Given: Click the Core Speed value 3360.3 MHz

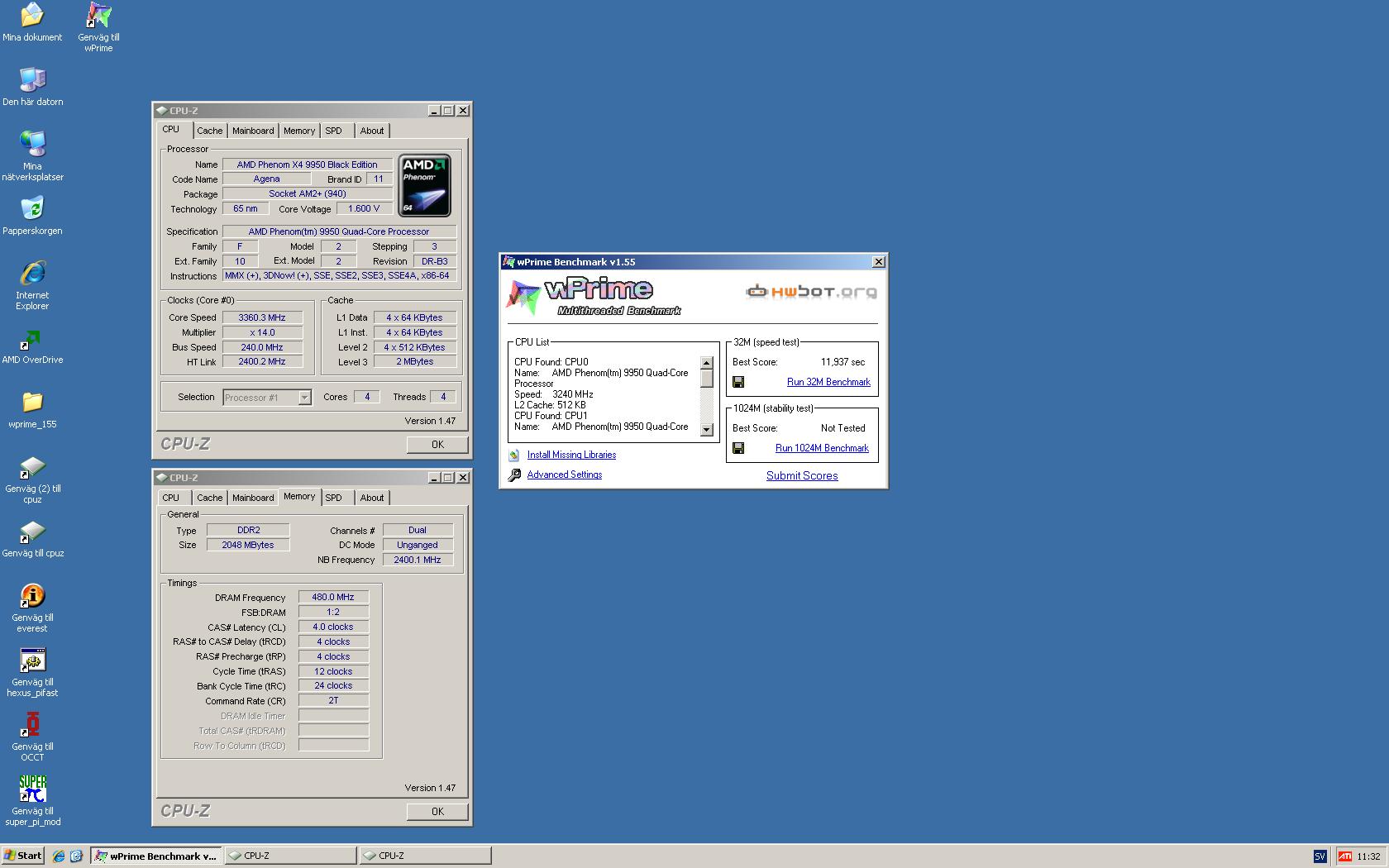Looking at the screenshot, I should click(262, 317).
